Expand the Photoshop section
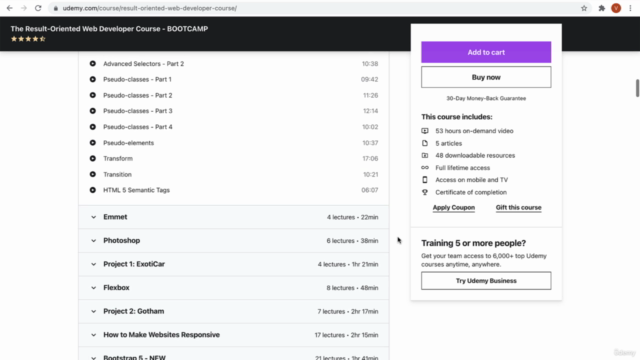 pyautogui.click(x=233, y=241)
